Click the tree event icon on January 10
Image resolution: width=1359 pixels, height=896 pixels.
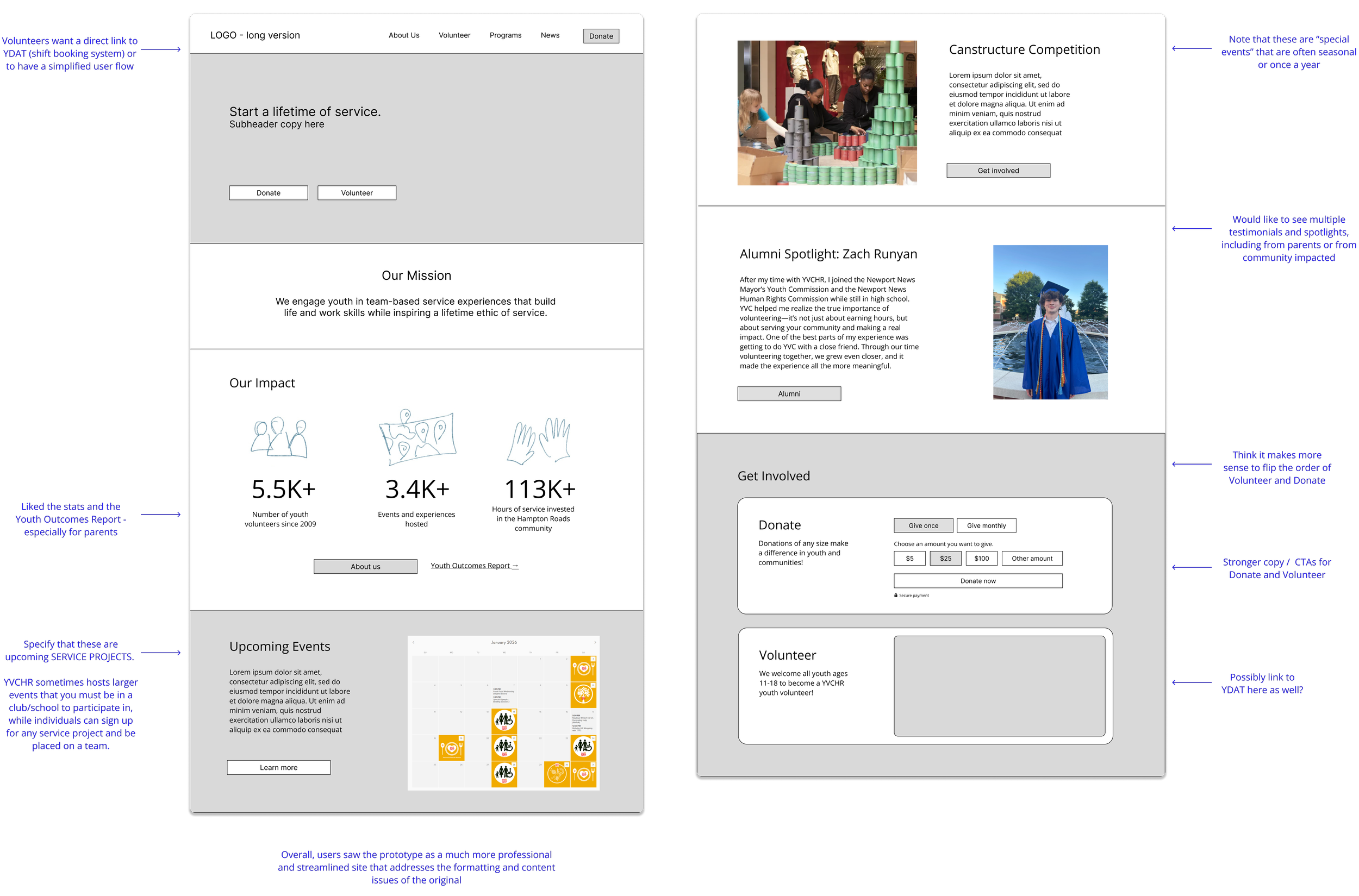(583, 694)
